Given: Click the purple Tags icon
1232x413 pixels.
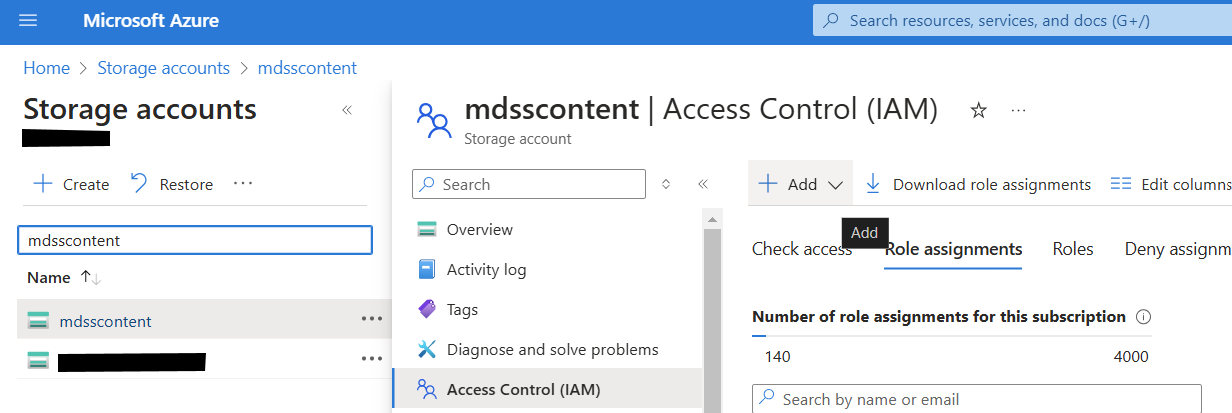Looking at the screenshot, I should (x=427, y=309).
